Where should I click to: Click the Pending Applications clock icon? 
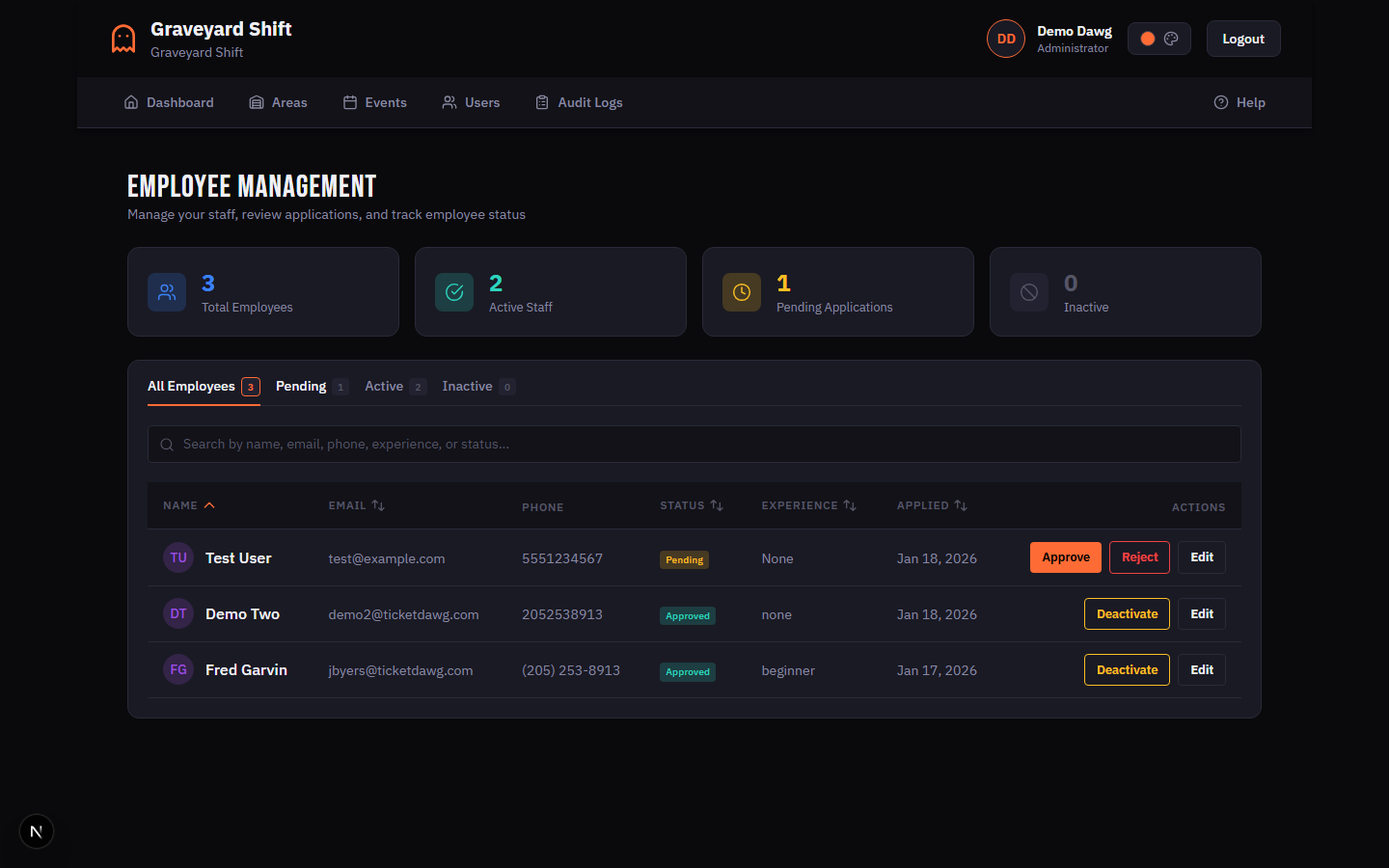click(741, 291)
